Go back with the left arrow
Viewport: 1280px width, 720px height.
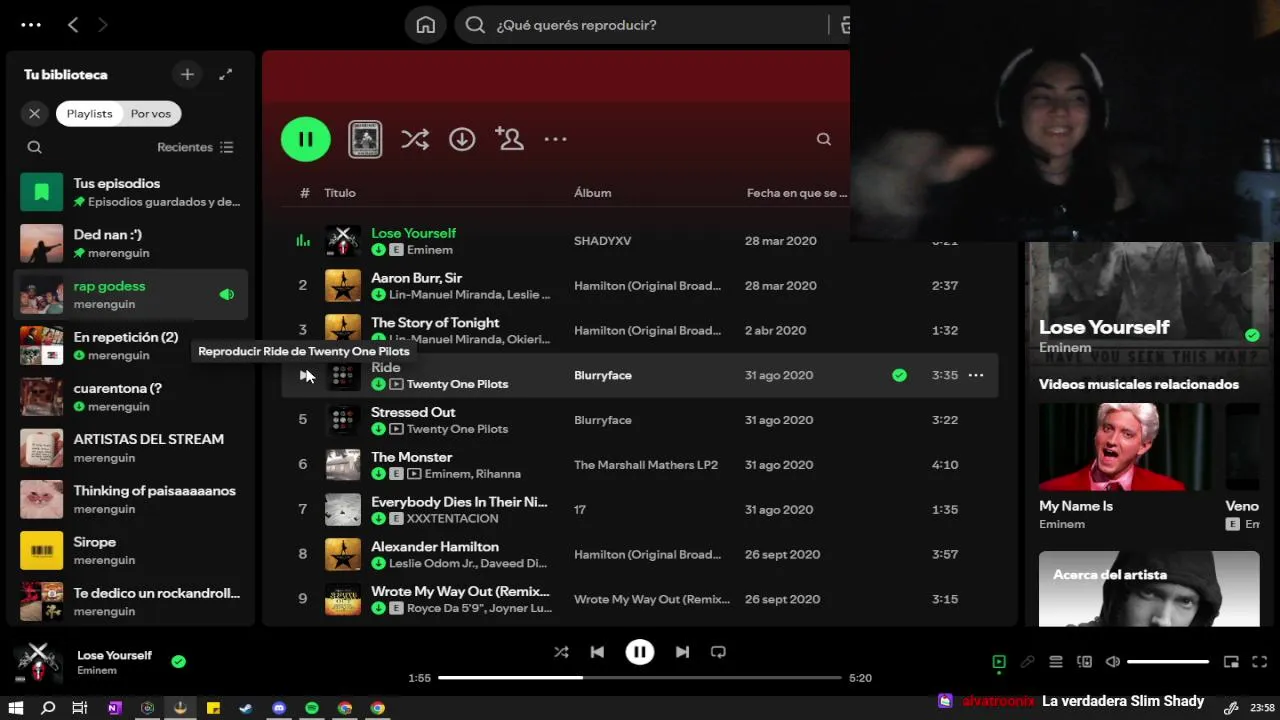click(73, 25)
